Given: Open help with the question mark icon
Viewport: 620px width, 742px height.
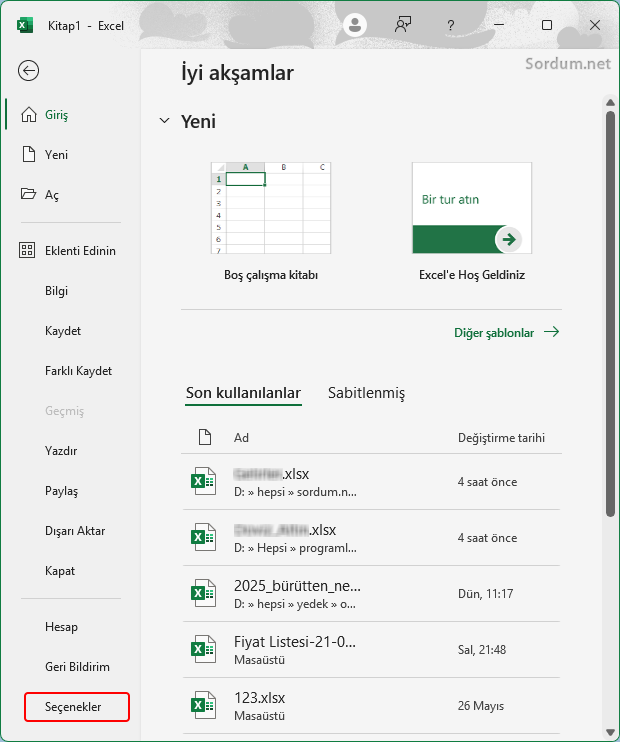Looking at the screenshot, I should [x=451, y=25].
